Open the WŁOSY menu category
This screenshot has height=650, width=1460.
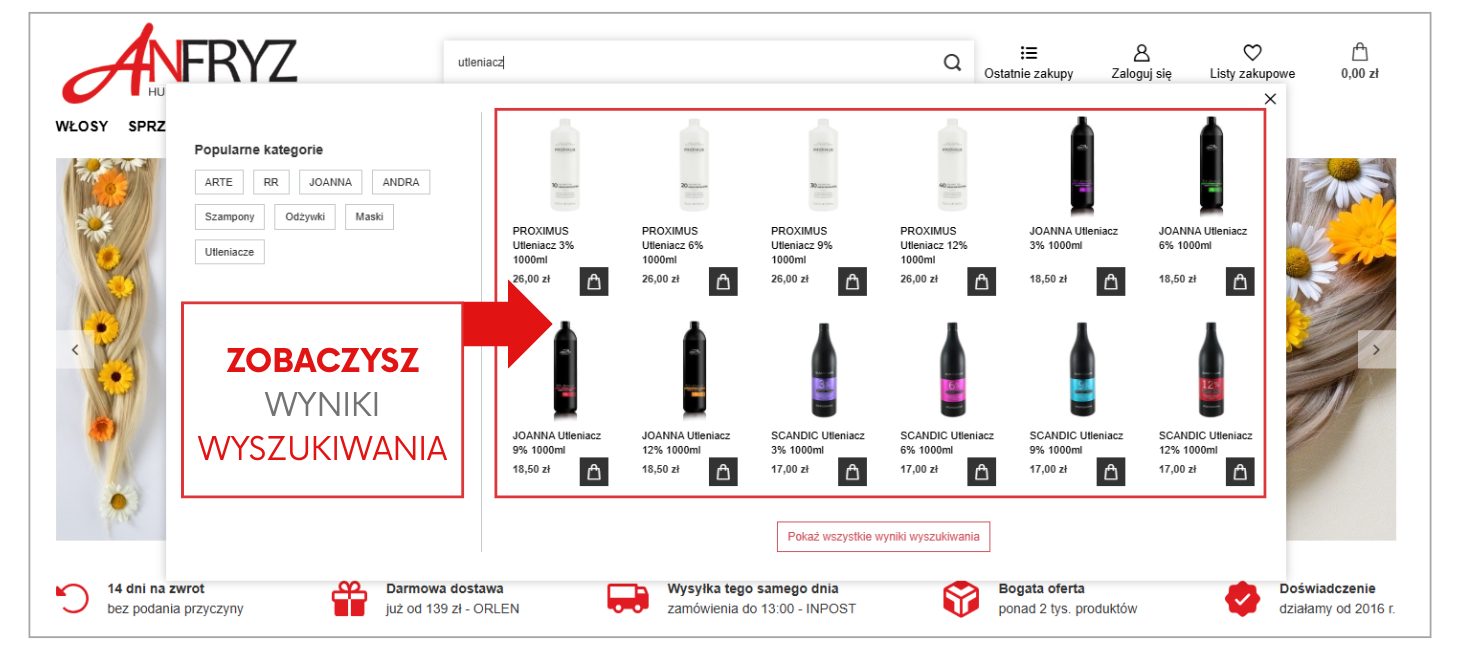pyautogui.click(x=82, y=126)
